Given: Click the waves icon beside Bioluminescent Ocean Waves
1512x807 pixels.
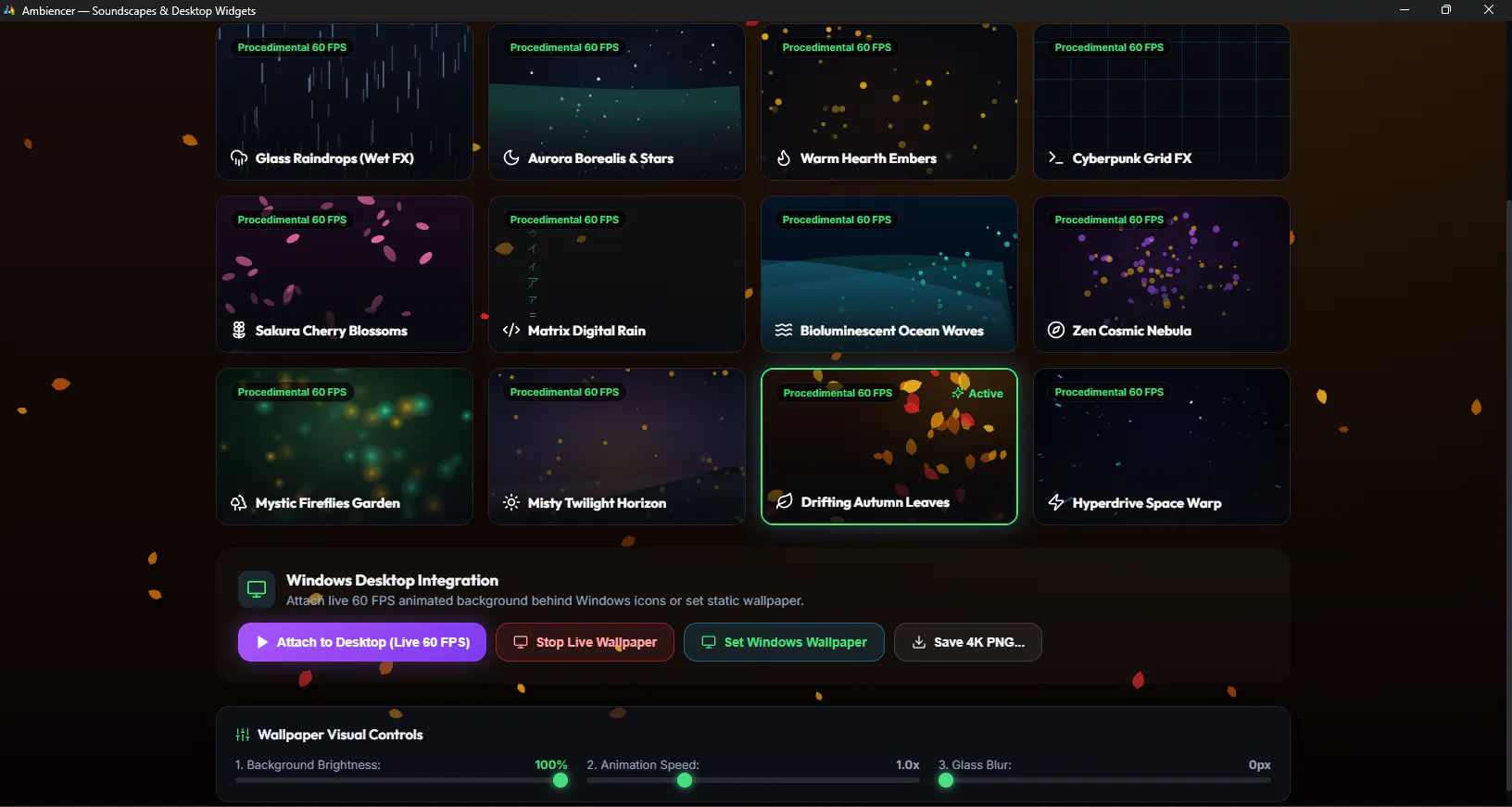Looking at the screenshot, I should pos(784,330).
